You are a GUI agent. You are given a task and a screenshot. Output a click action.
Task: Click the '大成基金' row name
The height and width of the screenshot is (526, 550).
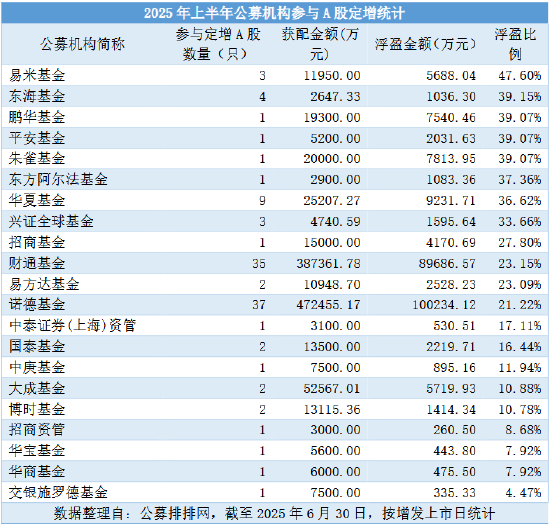37,389
